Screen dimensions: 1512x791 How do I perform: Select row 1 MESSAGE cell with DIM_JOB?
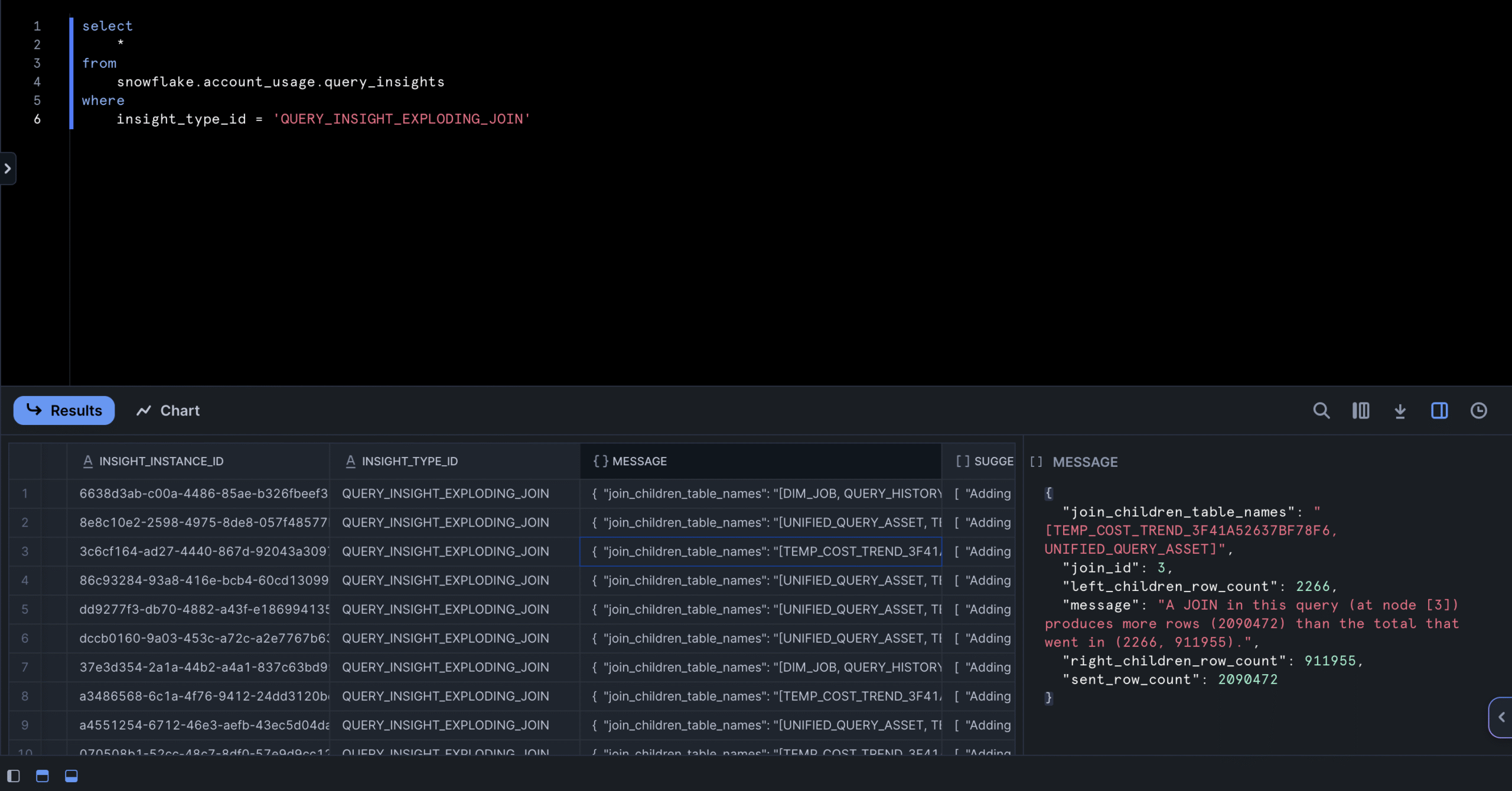click(x=765, y=493)
